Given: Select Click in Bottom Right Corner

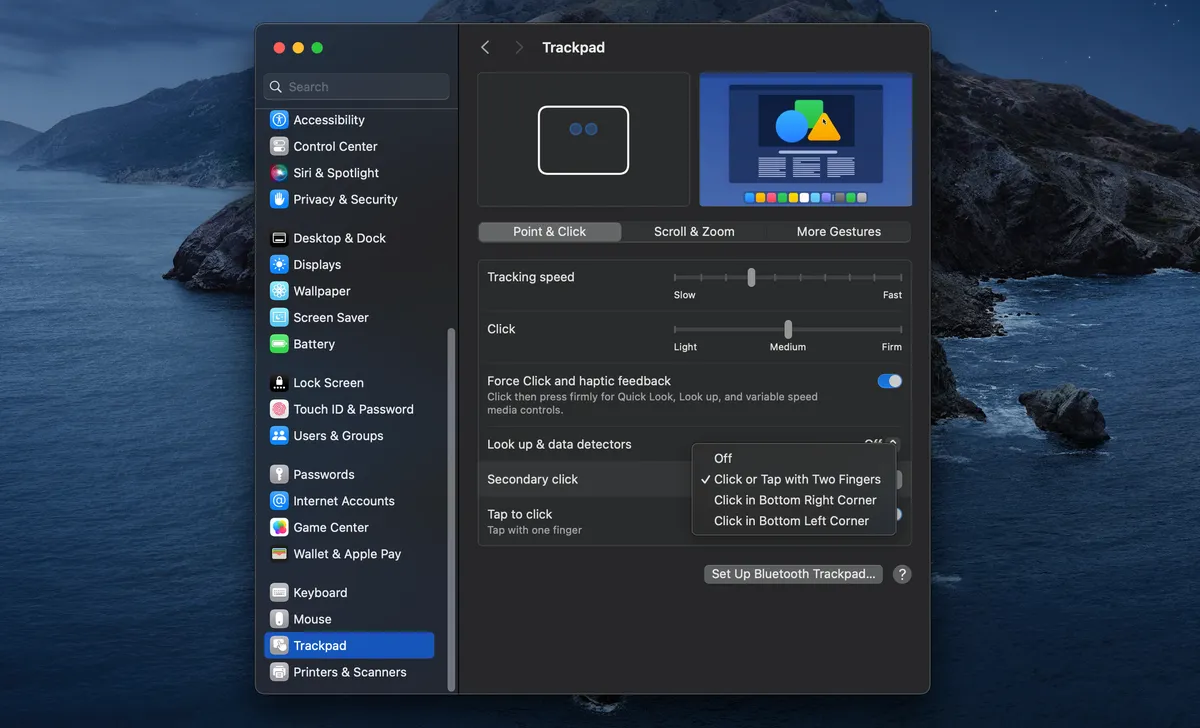Looking at the screenshot, I should pyautogui.click(x=795, y=500).
